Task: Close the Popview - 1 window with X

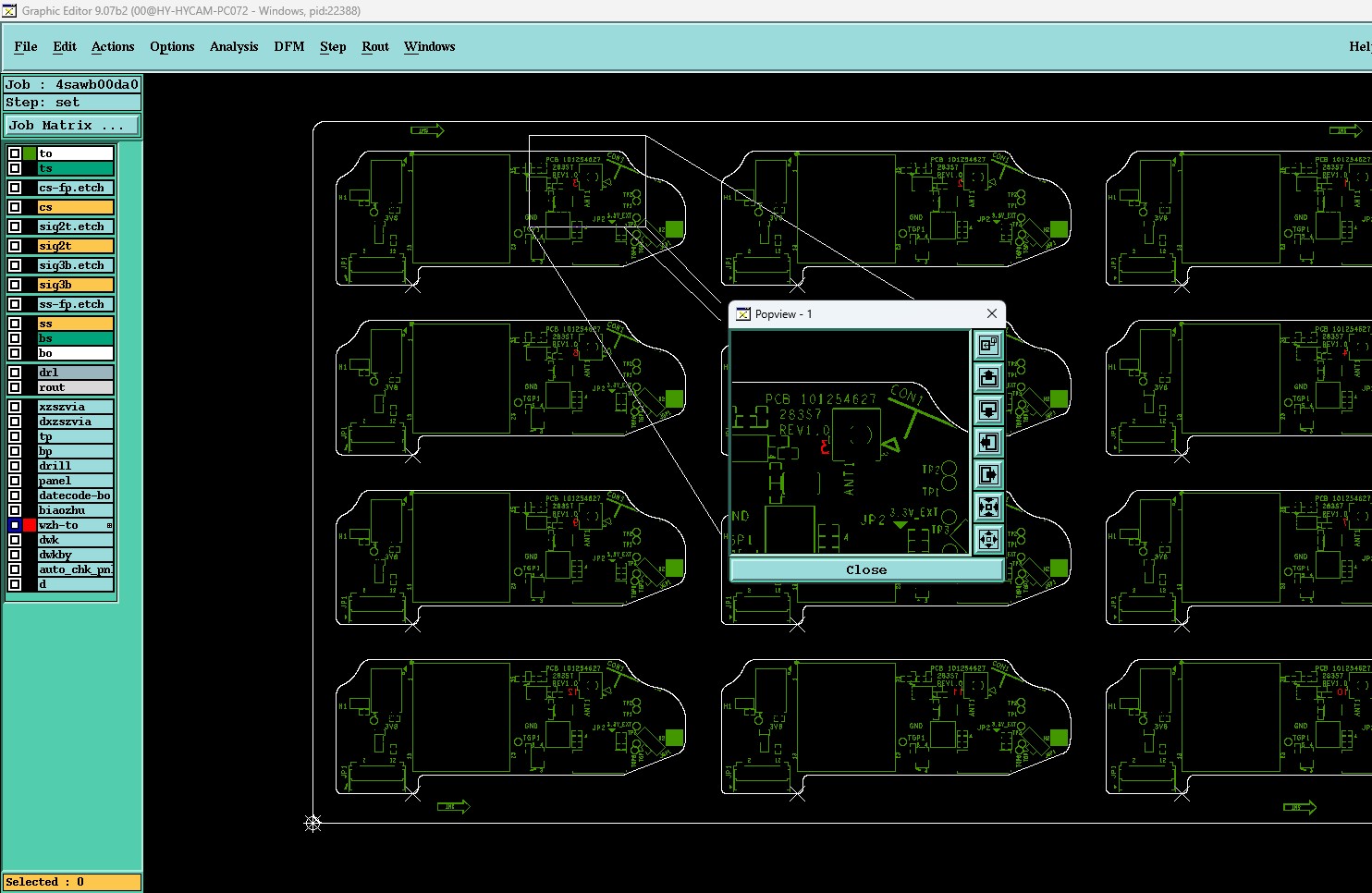Action: point(992,314)
